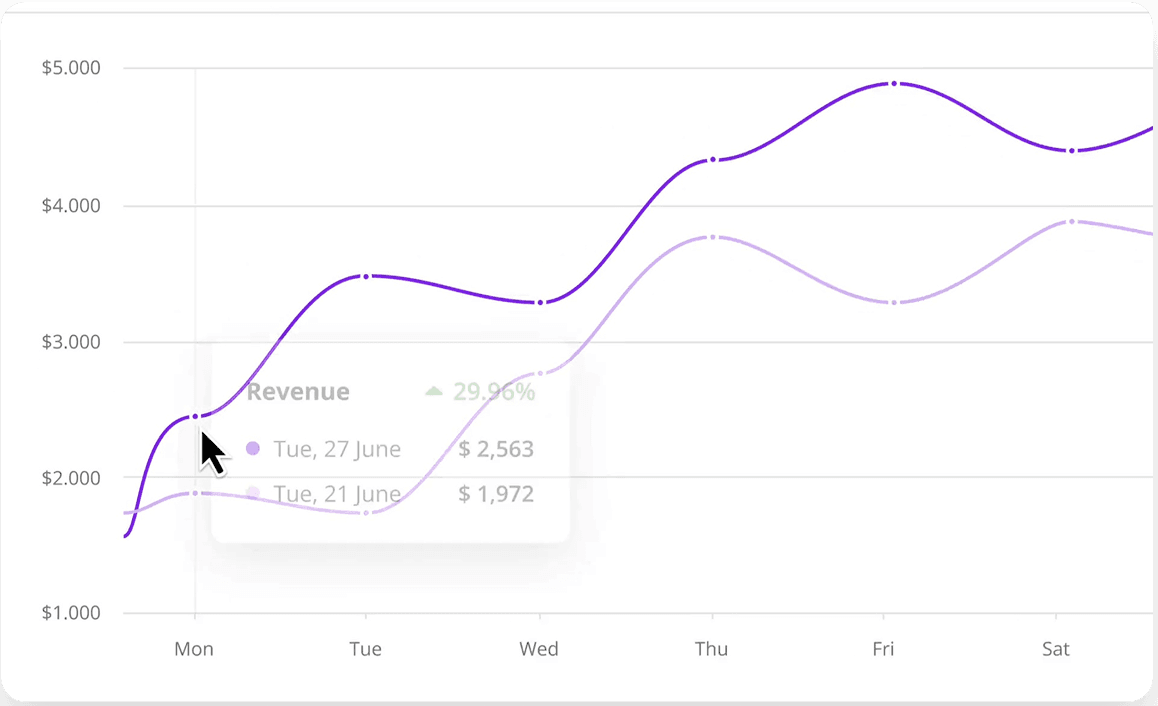Click the Revenue title in the tooltip
This screenshot has height=706, width=1158.
pos(298,392)
